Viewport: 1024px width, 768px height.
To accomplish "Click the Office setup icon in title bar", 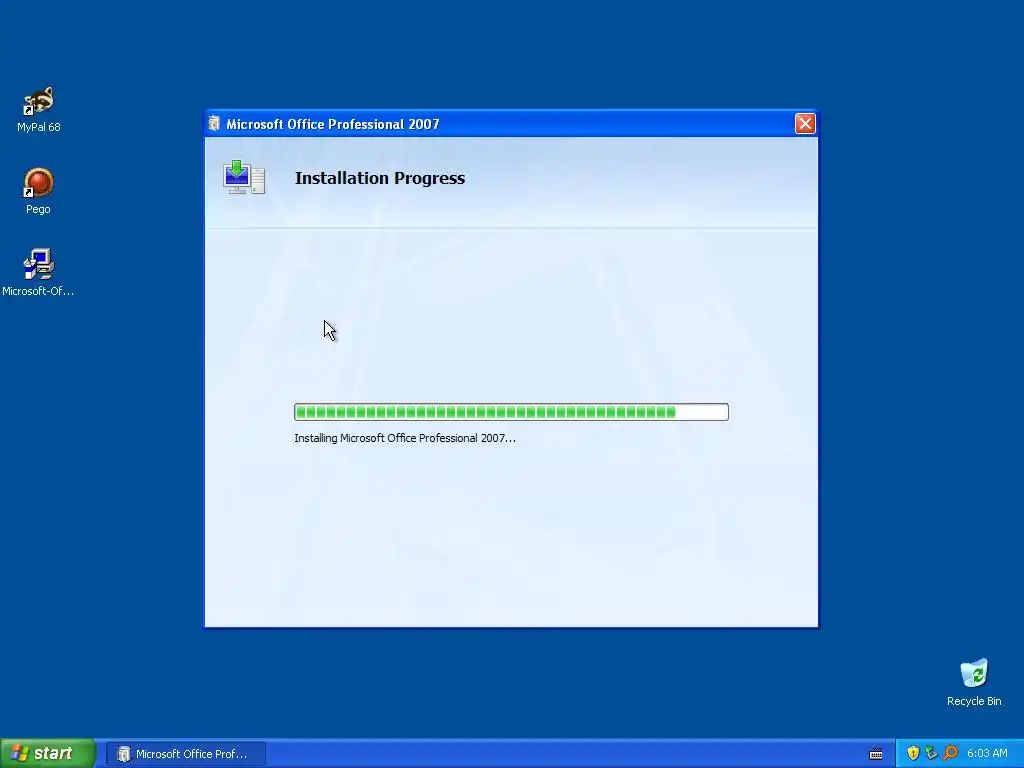I will click(x=214, y=123).
